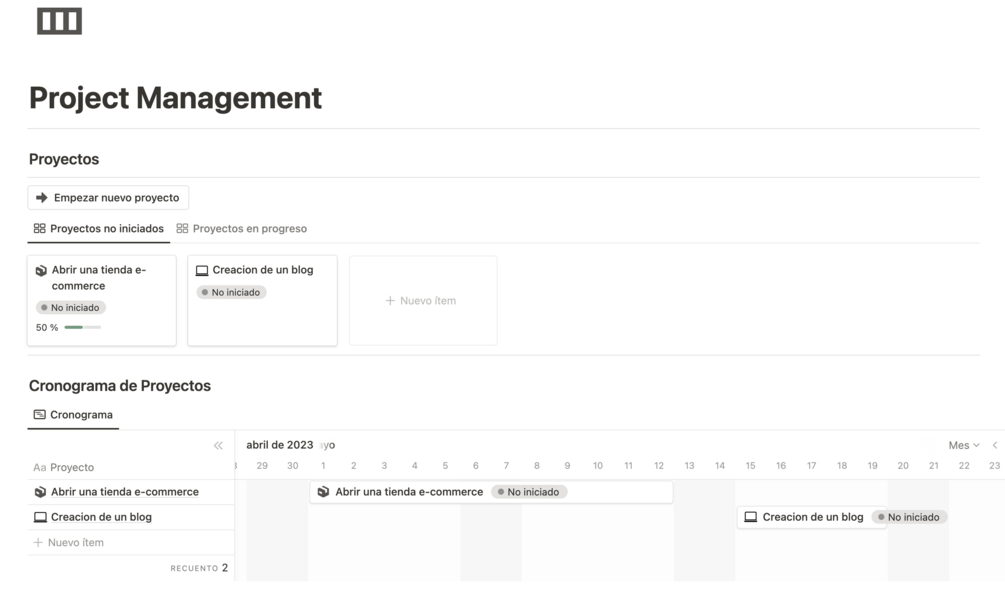Click the 50 % progress bar

(x=82, y=327)
